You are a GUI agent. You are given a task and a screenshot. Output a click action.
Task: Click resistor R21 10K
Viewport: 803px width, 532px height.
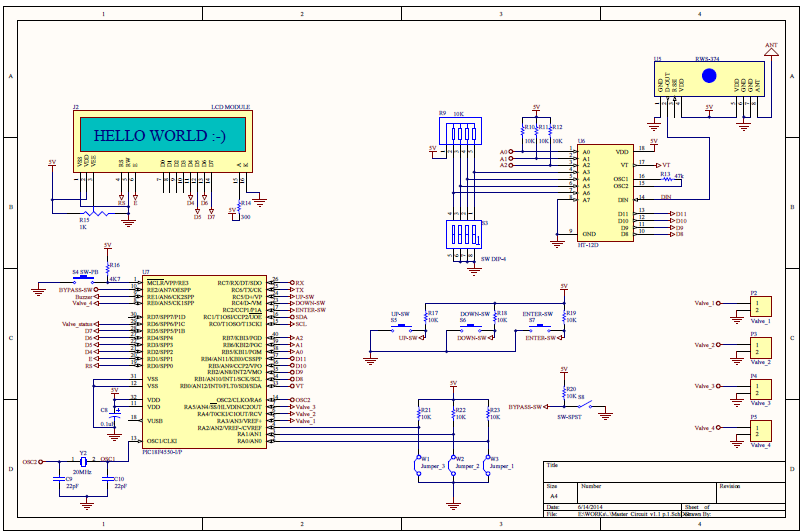pos(418,414)
